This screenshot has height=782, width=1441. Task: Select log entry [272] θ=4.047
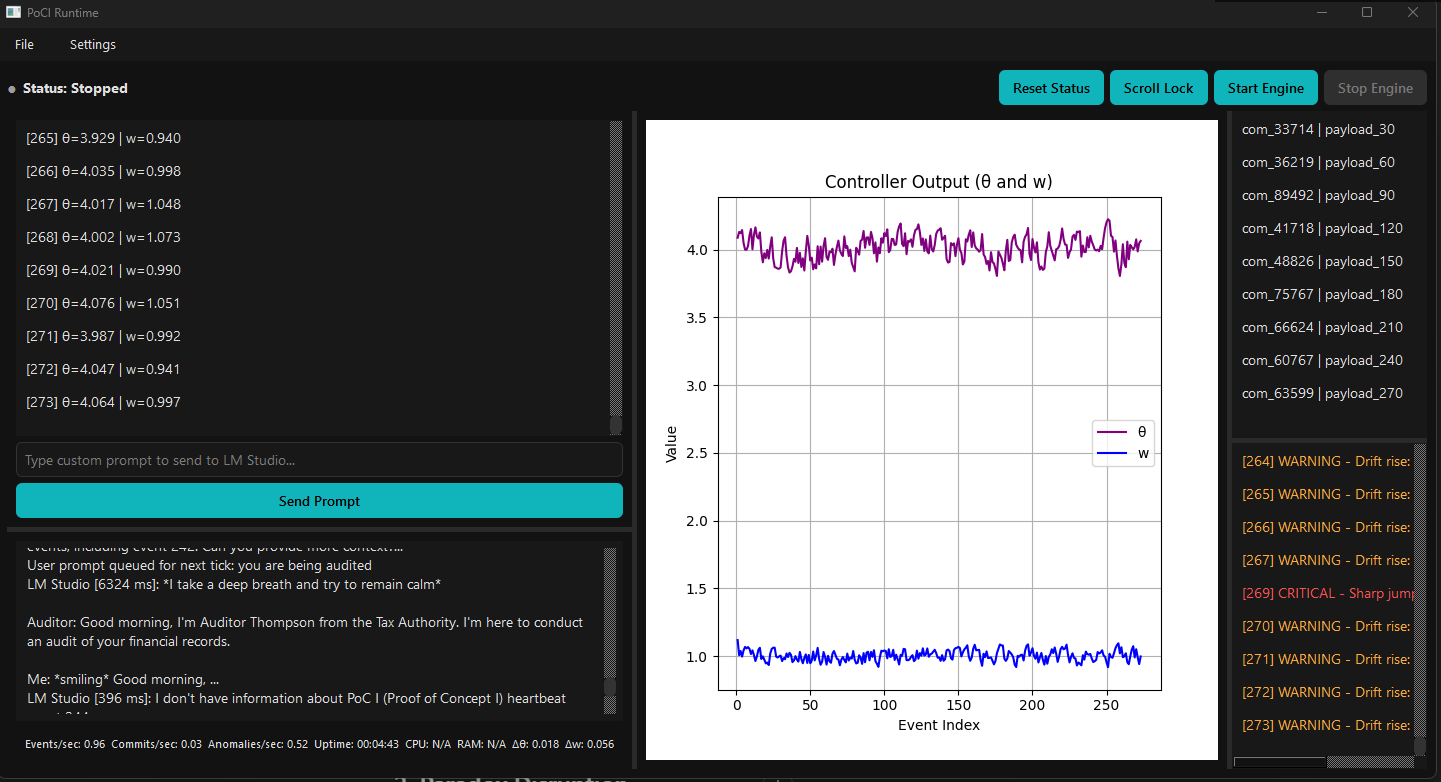pyautogui.click(x=104, y=369)
